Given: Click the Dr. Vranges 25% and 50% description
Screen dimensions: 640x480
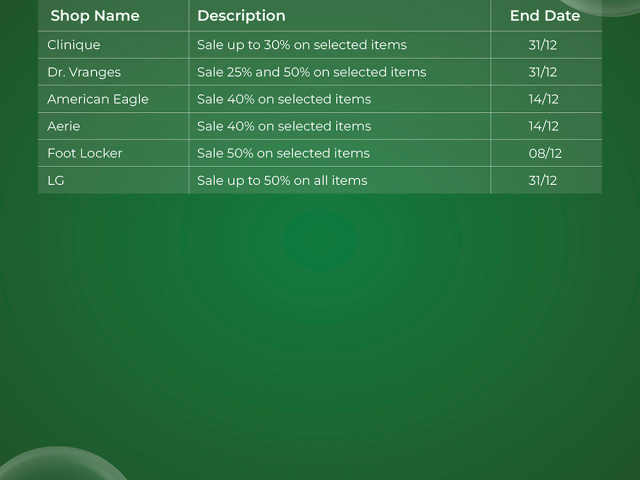Looking at the screenshot, I should pyautogui.click(x=312, y=72).
